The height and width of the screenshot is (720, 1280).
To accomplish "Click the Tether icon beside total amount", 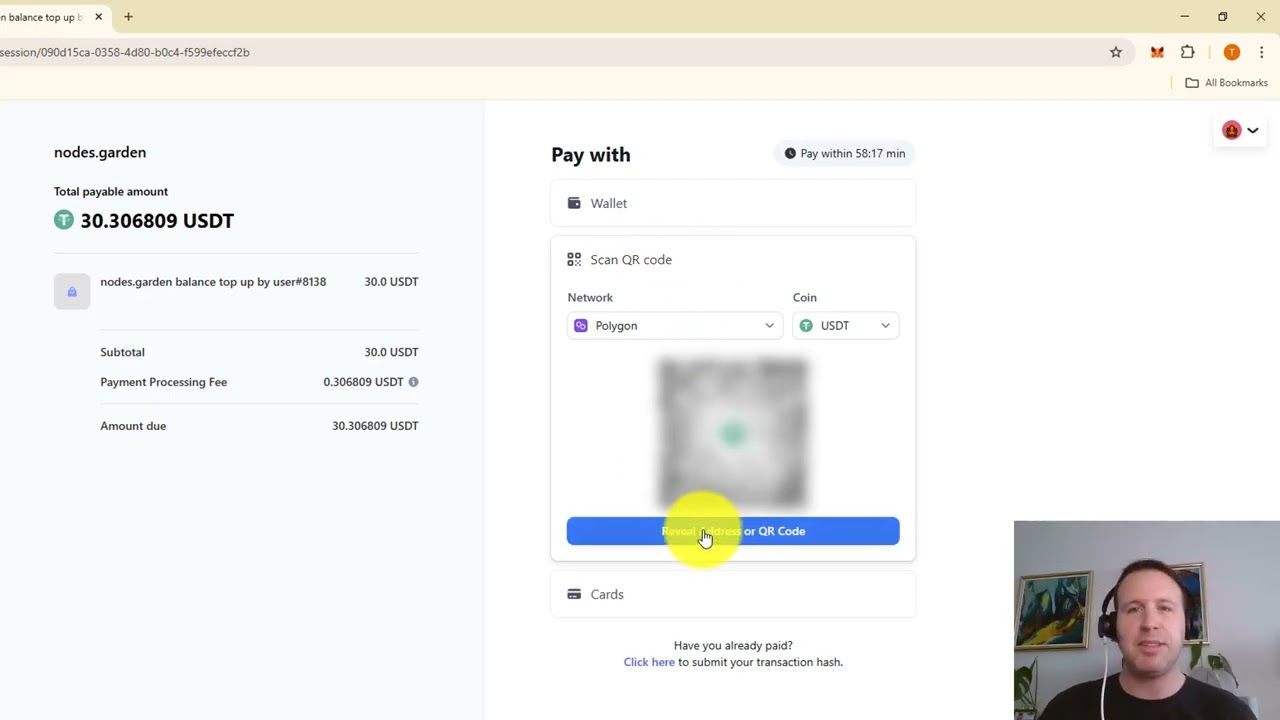I will tap(64, 220).
